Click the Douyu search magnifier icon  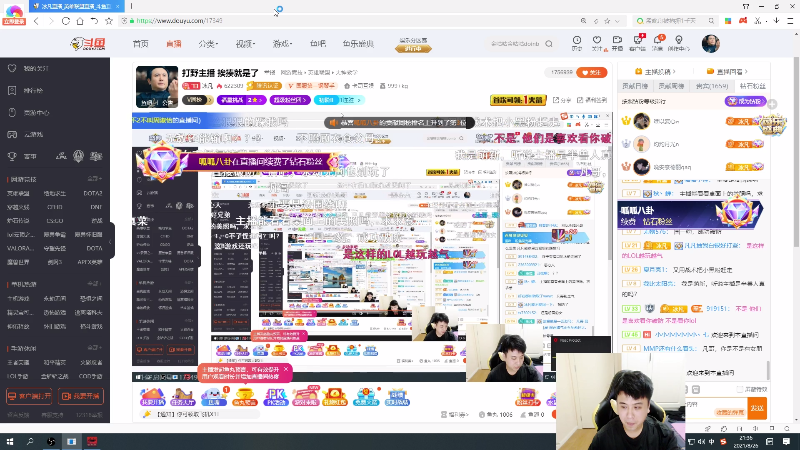[x=549, y=44]
